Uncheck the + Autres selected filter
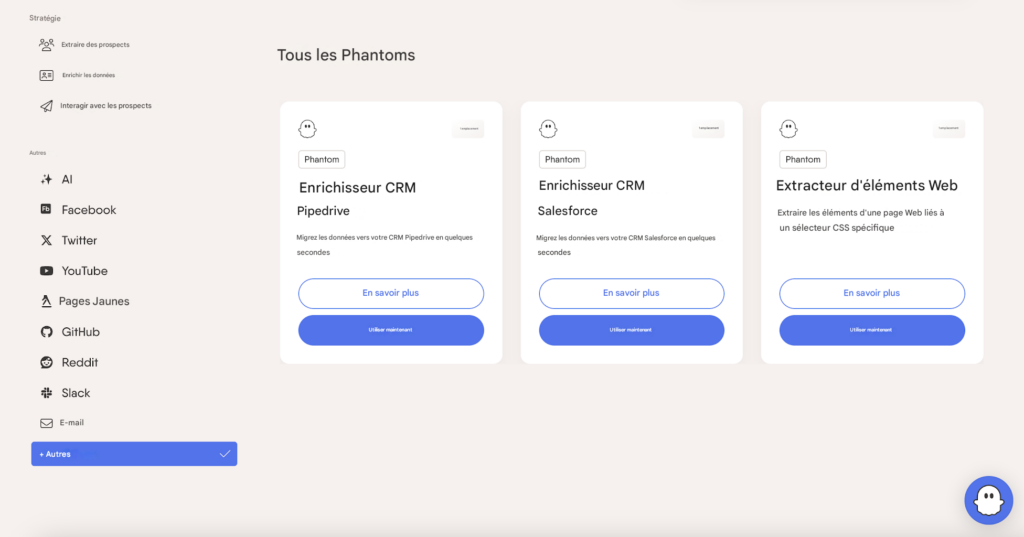The width and height of the screenshot is (1024, 537). tap(134, 454)
